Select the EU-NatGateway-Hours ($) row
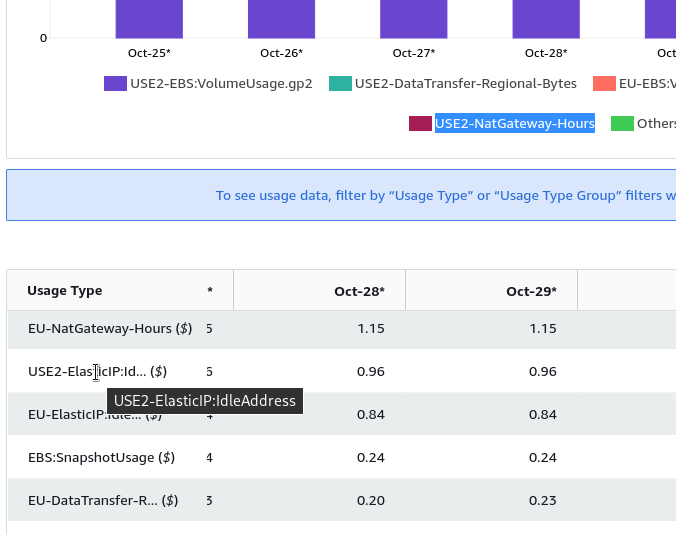Screen dimensions: 676x535 [110, 328]
